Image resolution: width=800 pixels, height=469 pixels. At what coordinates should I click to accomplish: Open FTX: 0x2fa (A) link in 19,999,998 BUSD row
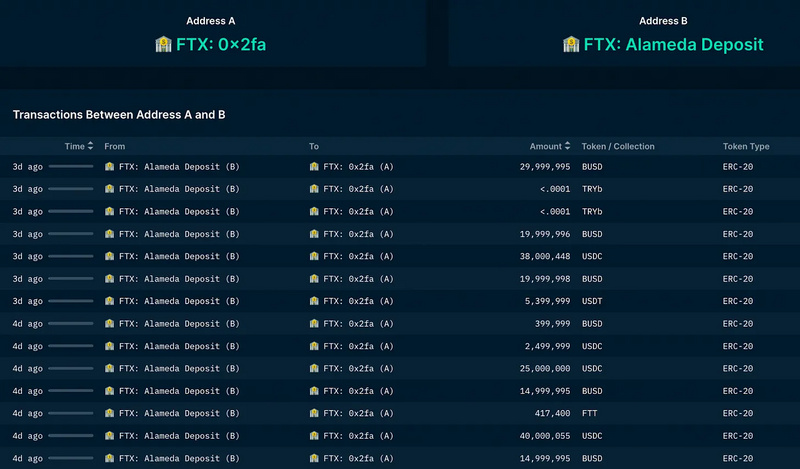coord(358,279)
